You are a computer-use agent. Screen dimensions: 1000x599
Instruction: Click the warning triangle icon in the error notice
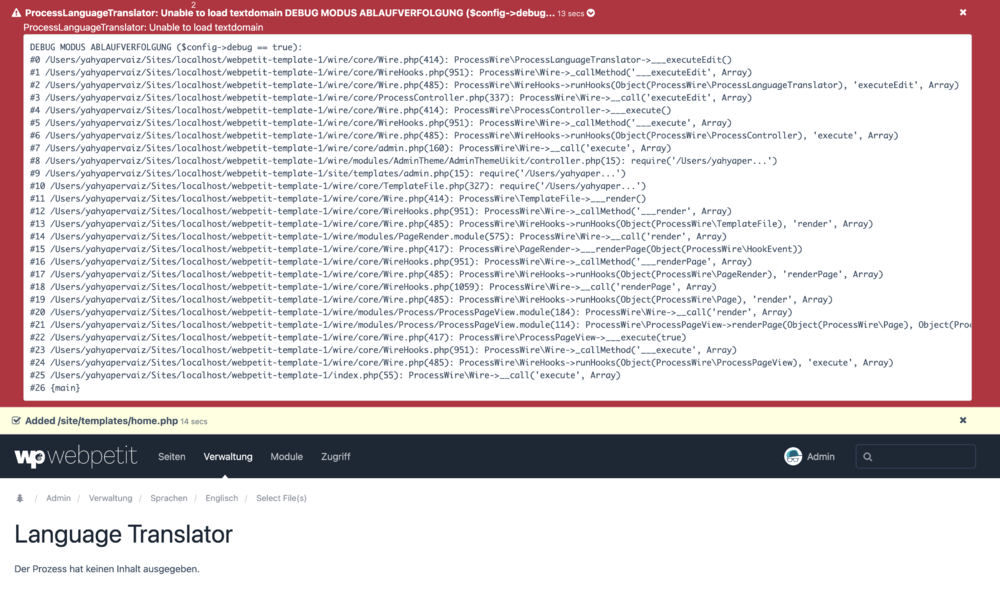click(16, 13)
